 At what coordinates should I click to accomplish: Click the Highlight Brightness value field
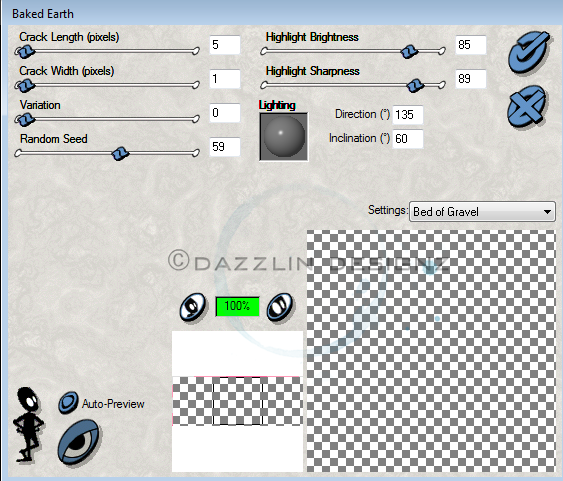471,45
